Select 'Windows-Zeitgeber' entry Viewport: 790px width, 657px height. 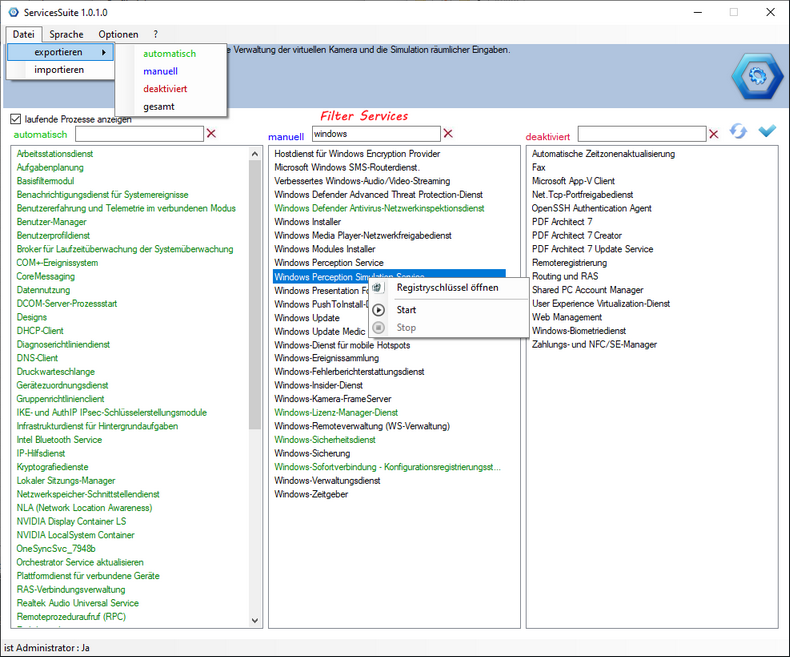pos(311,494)
